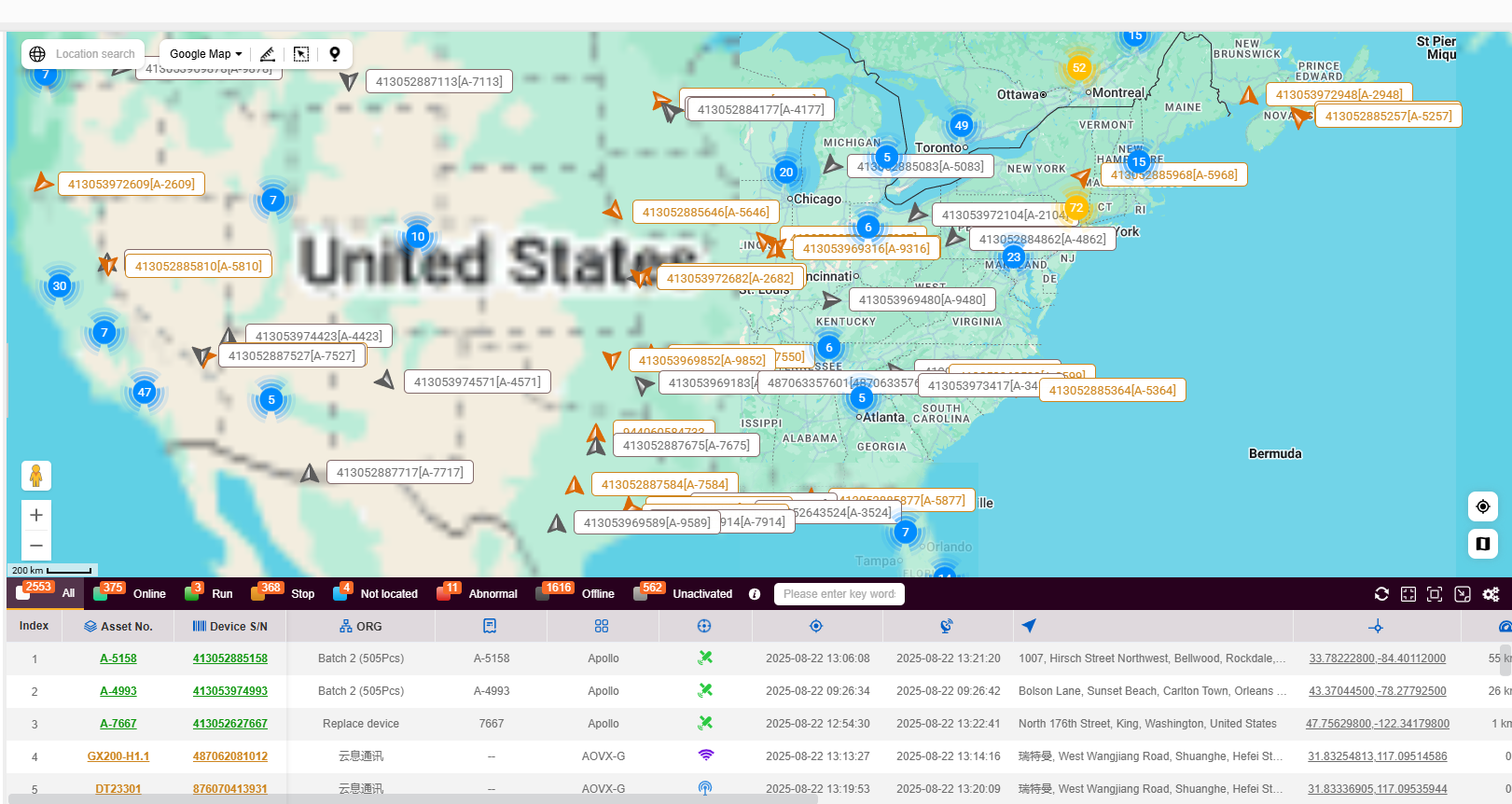The height and width of the screenshot is (804, 1512).
Task: Click the map zoom in plus button
Action: click(36, 515)
